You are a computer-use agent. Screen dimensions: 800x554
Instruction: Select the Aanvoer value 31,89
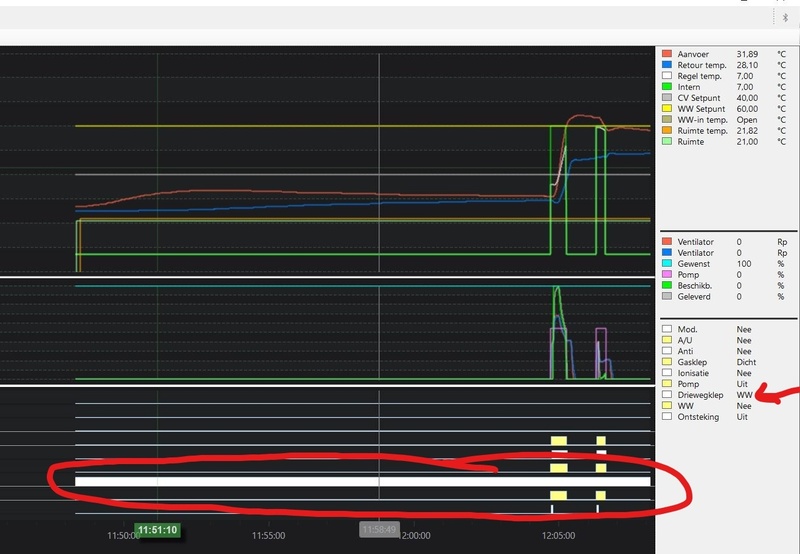click(747, 54)
